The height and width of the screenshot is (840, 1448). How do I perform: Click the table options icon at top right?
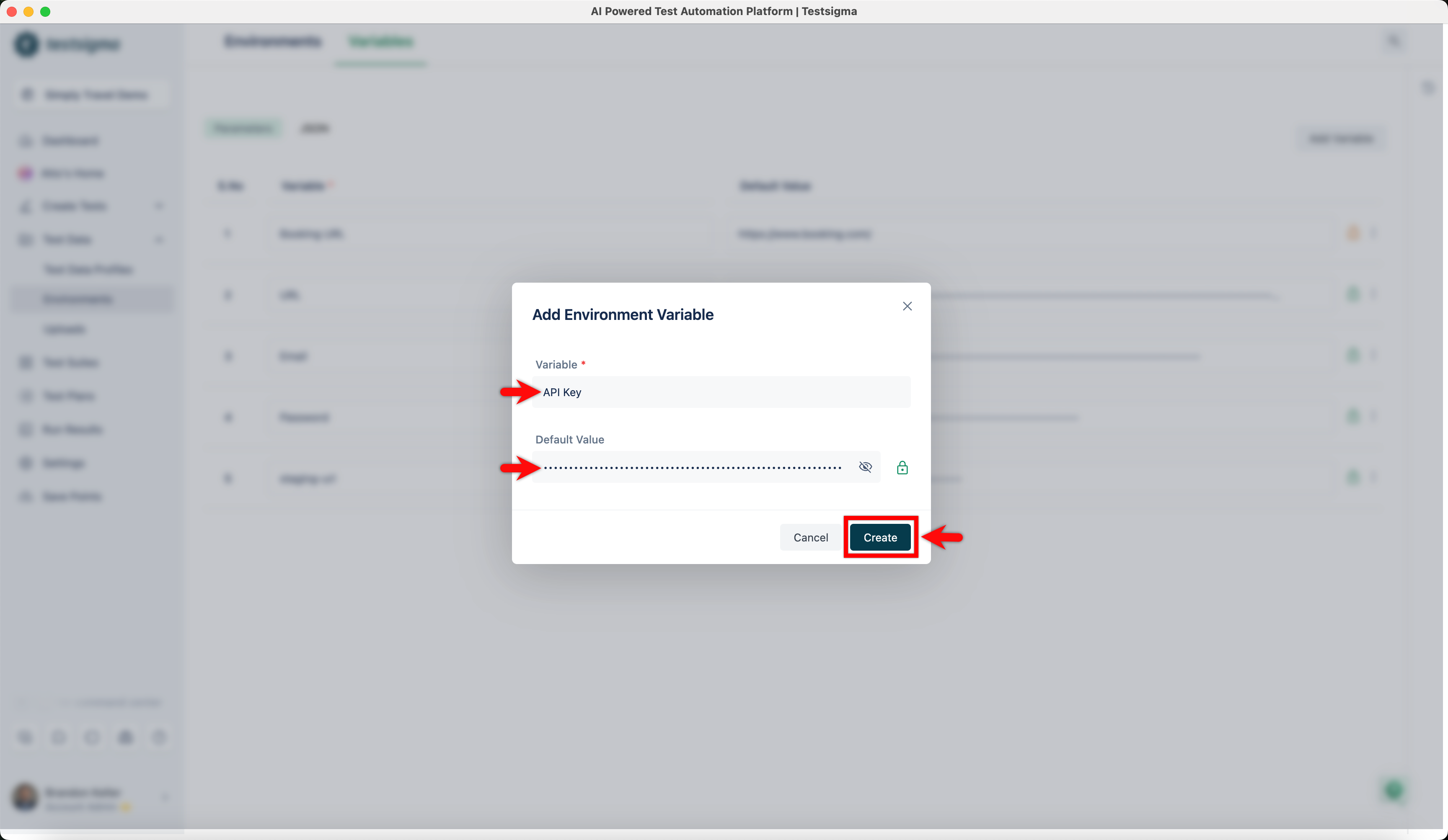pyautogui.click(x=1429, y=88)
